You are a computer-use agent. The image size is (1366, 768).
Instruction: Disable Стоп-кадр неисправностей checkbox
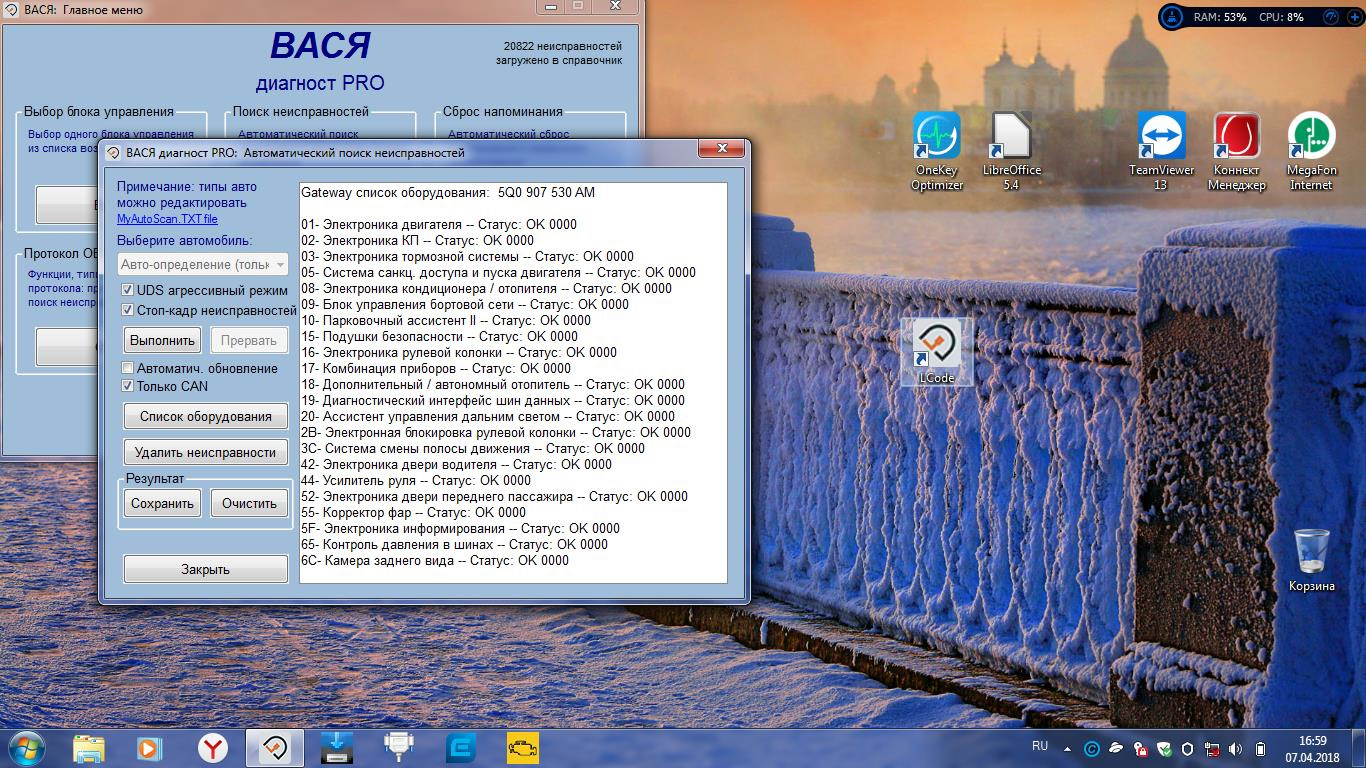point(128,311)
